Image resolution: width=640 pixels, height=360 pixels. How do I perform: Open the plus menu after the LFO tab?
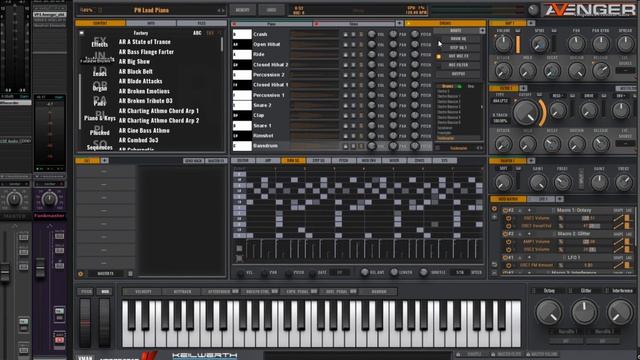[x=560, y=199]
